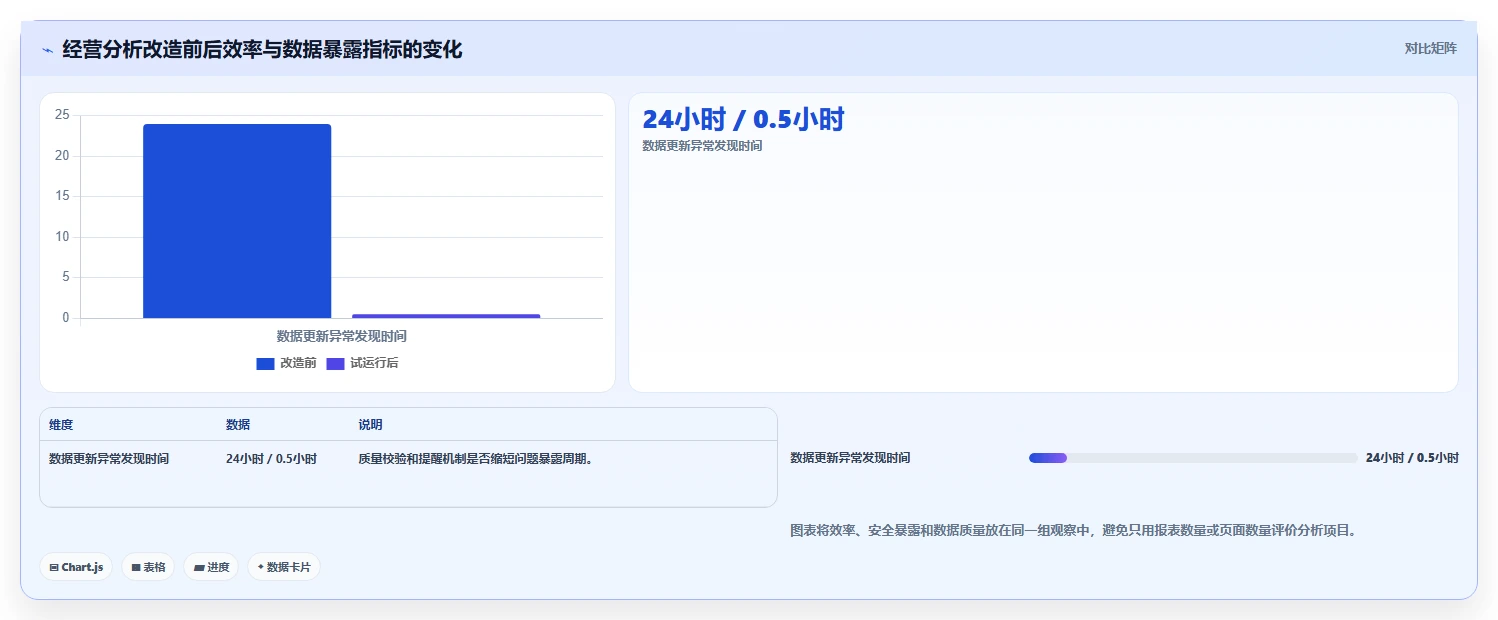Click the title 经营分析改造前后效率与数据暴露指标的变化
This screenshot has height=620, width=1498.
[262, 49]
